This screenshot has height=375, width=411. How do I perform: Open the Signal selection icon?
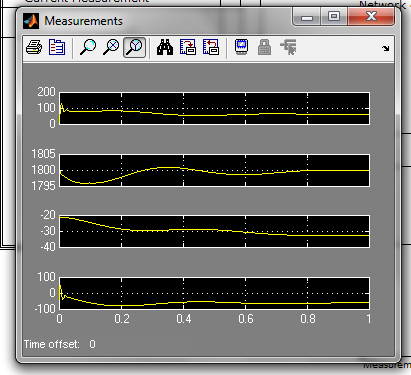288,47
